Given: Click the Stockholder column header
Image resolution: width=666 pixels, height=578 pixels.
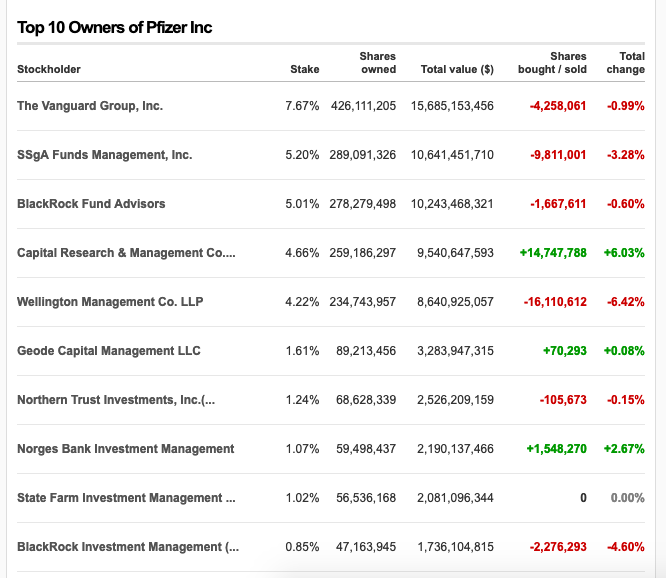Looking at the screenshot, I should pos(49,69).
